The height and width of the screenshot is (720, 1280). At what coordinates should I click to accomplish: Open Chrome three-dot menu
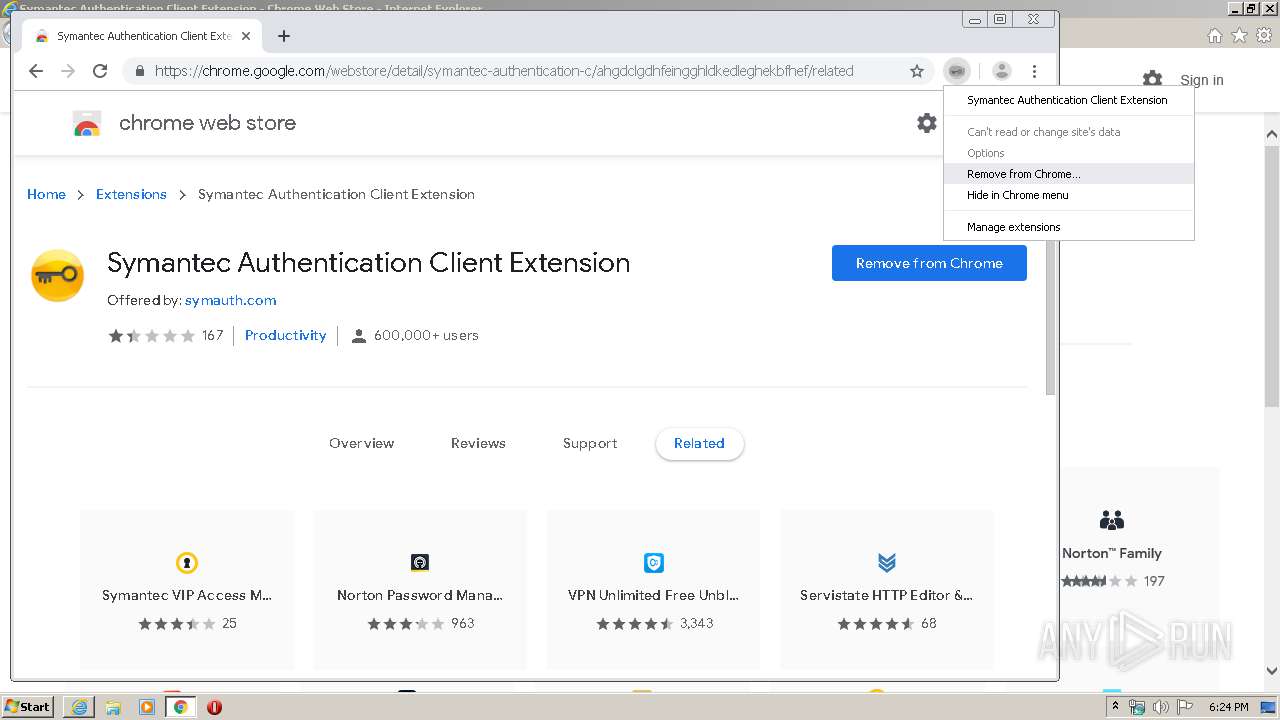tap(1035, 71)
